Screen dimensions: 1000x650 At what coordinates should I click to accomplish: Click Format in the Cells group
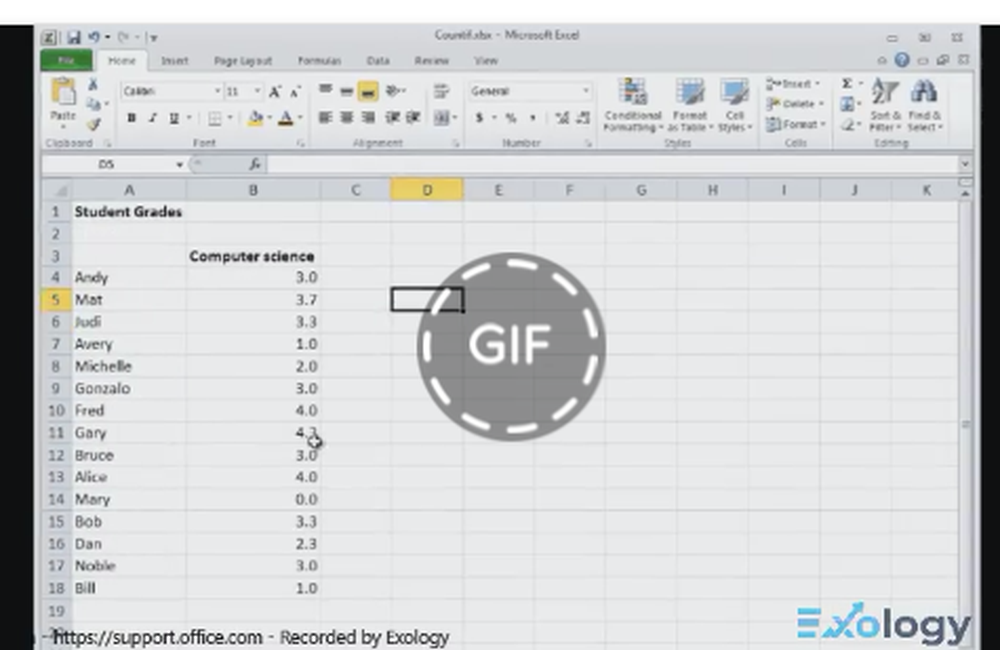point(796,124)
